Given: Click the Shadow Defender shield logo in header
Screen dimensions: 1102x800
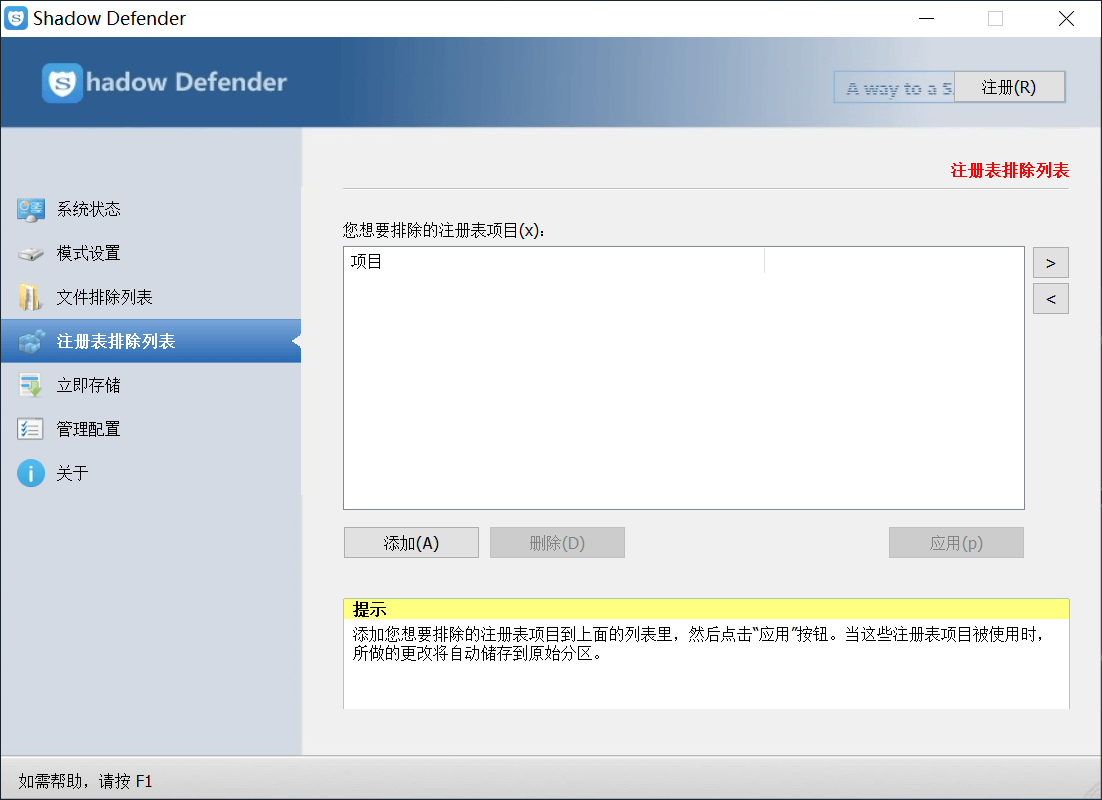Looking at the screenshot, I should 62,83.
